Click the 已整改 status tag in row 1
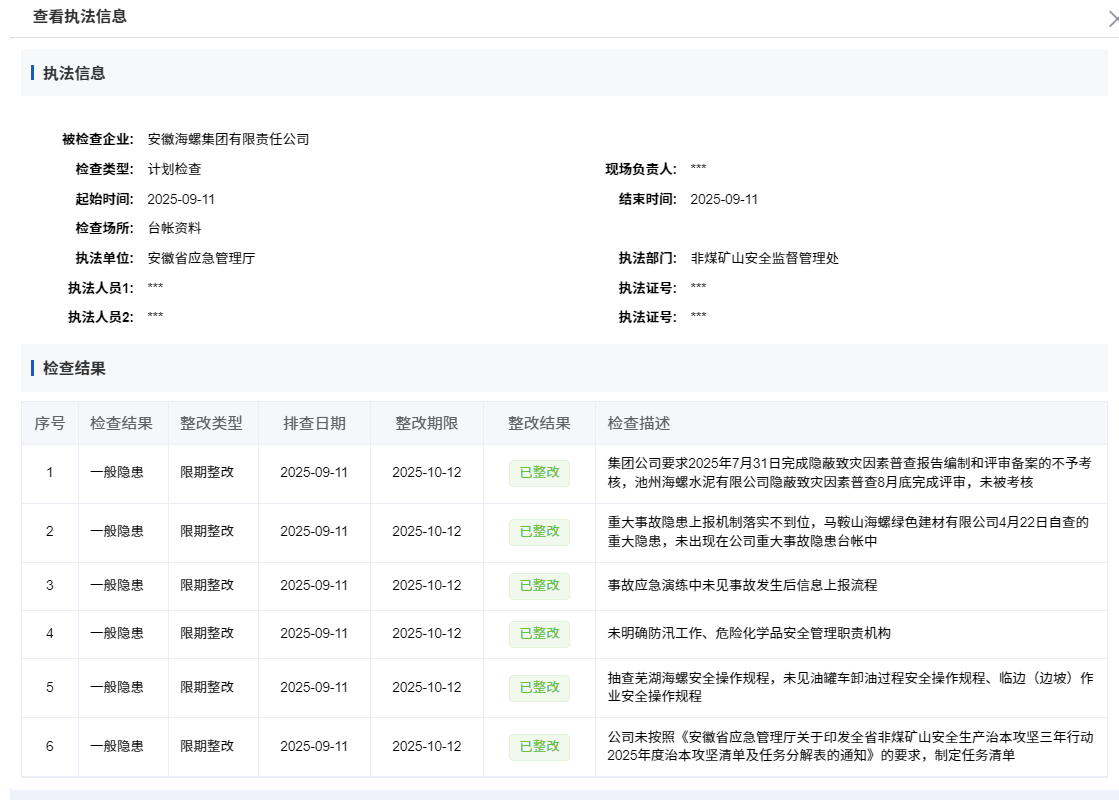This screenshot has width=1119, height=800. coord(540,473)
